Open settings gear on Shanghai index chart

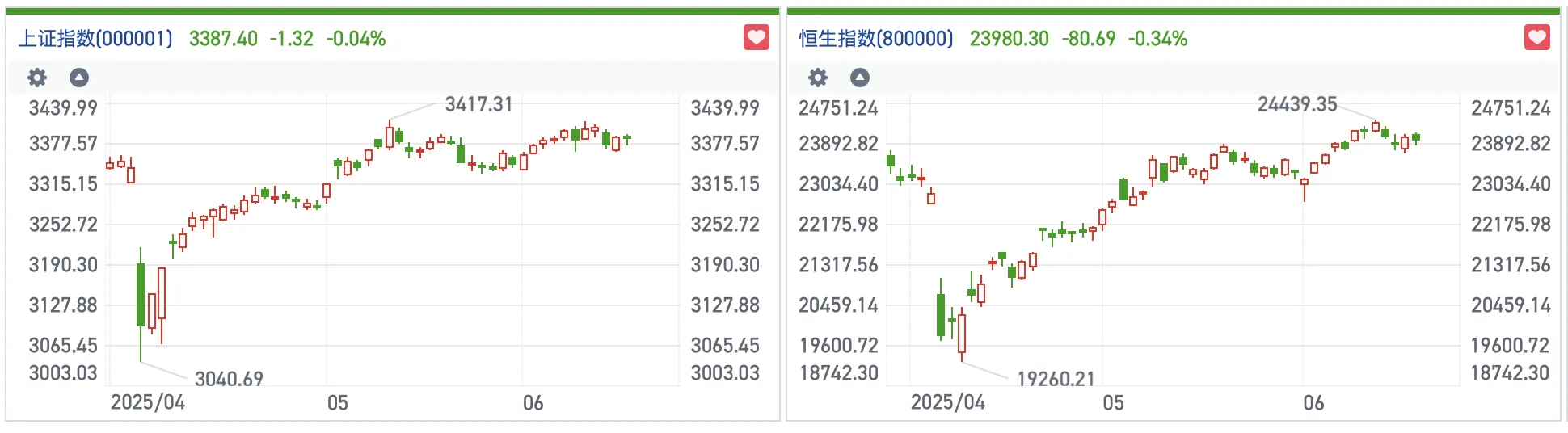37,78
